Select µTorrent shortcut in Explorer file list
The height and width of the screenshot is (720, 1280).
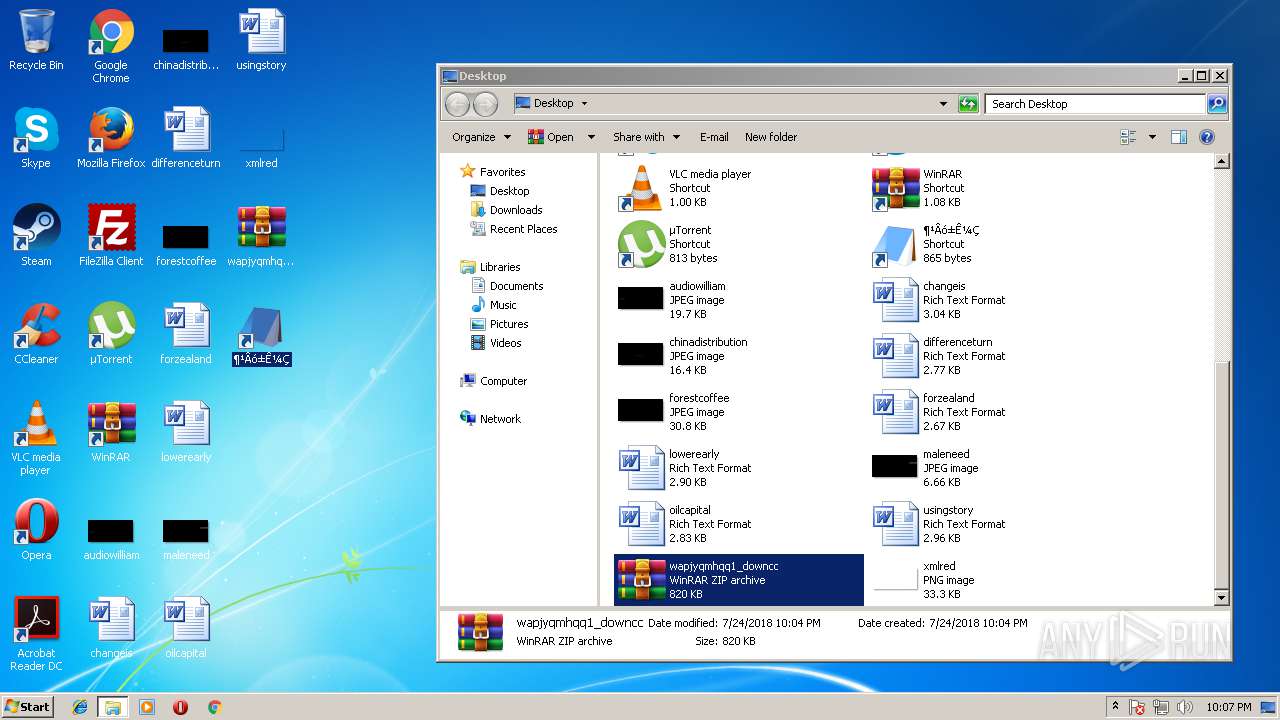[x=738, y=244]
